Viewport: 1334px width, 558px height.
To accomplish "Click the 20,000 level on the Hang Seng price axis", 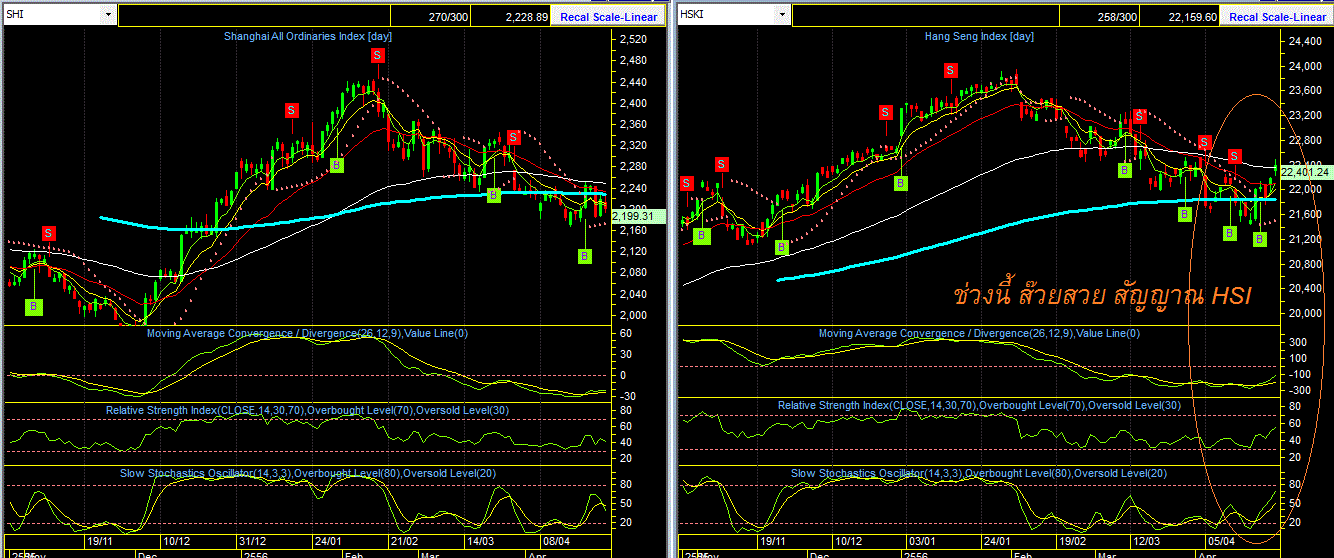I will coord(1306,313).
